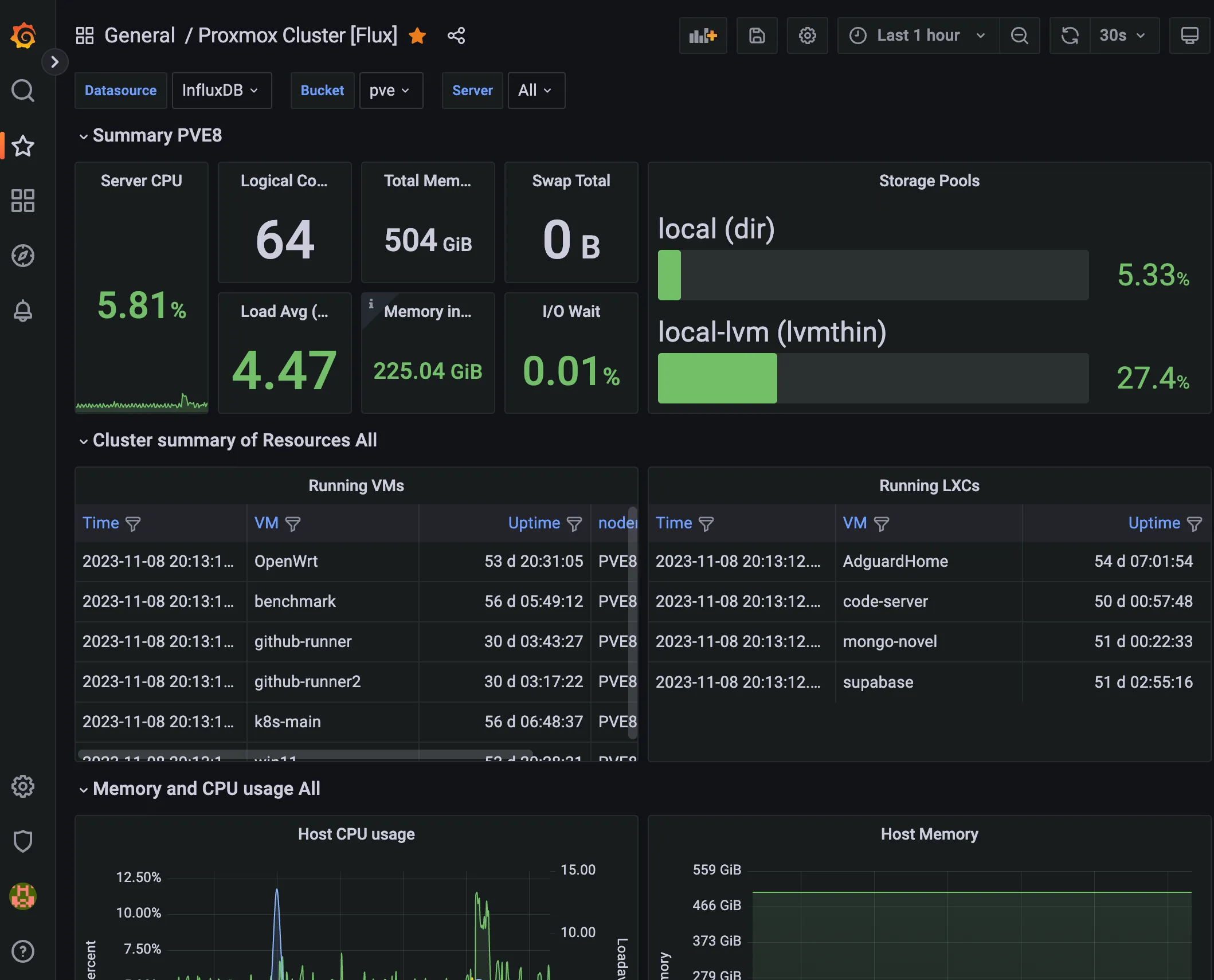Viewport: 1214px width, 980px height.
Task: Click the local-lvm (lvmthin) usage bar
Action: tap(873, 378)
